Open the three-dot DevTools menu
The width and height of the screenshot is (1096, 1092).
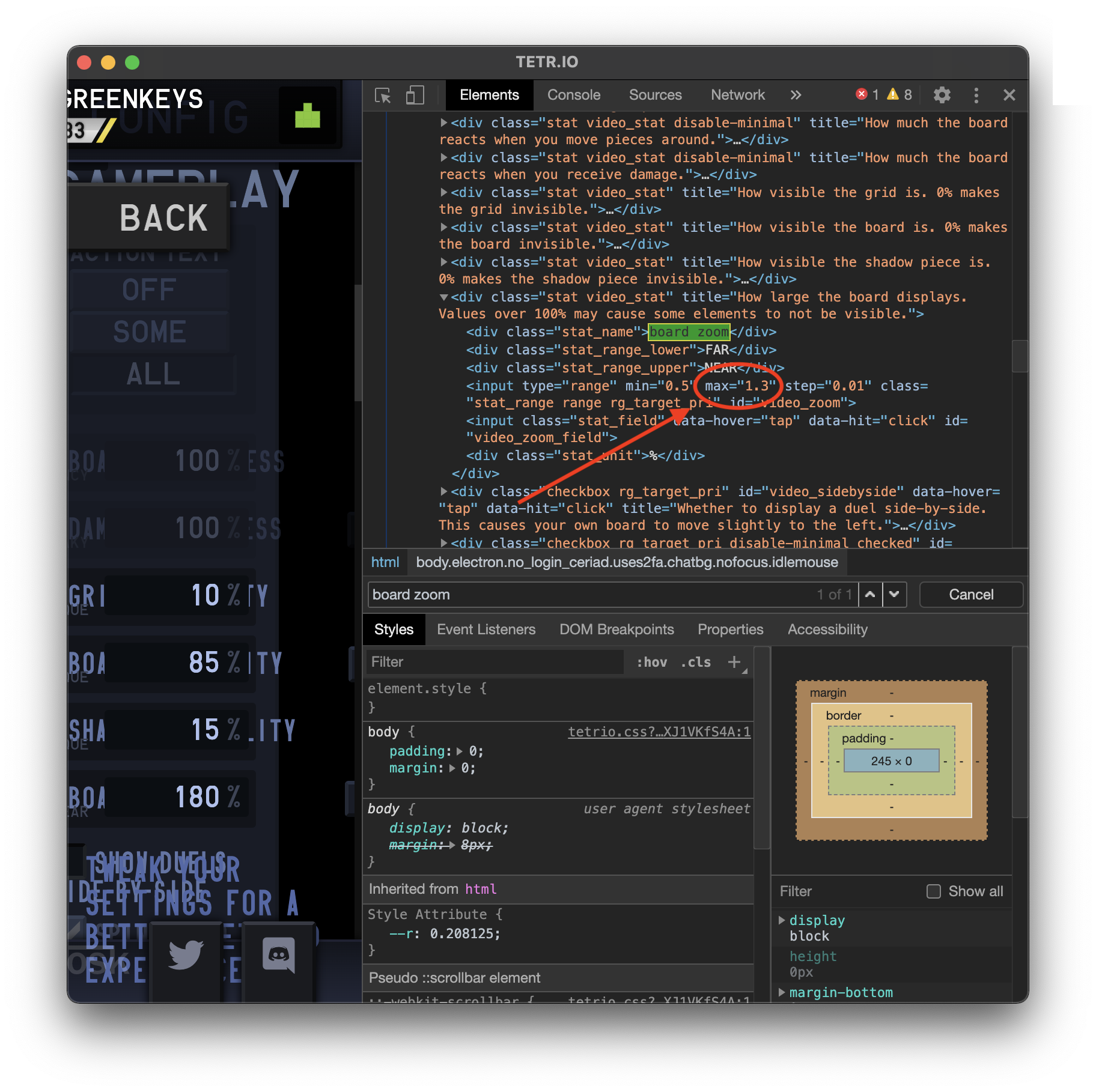[x=976, y=95]
